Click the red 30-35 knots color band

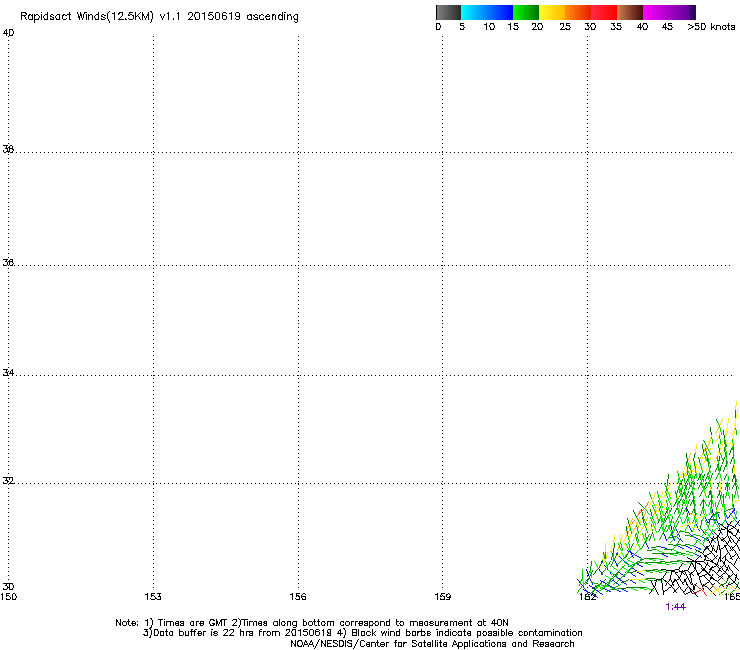pyautogui.click(x=604, y=12)
